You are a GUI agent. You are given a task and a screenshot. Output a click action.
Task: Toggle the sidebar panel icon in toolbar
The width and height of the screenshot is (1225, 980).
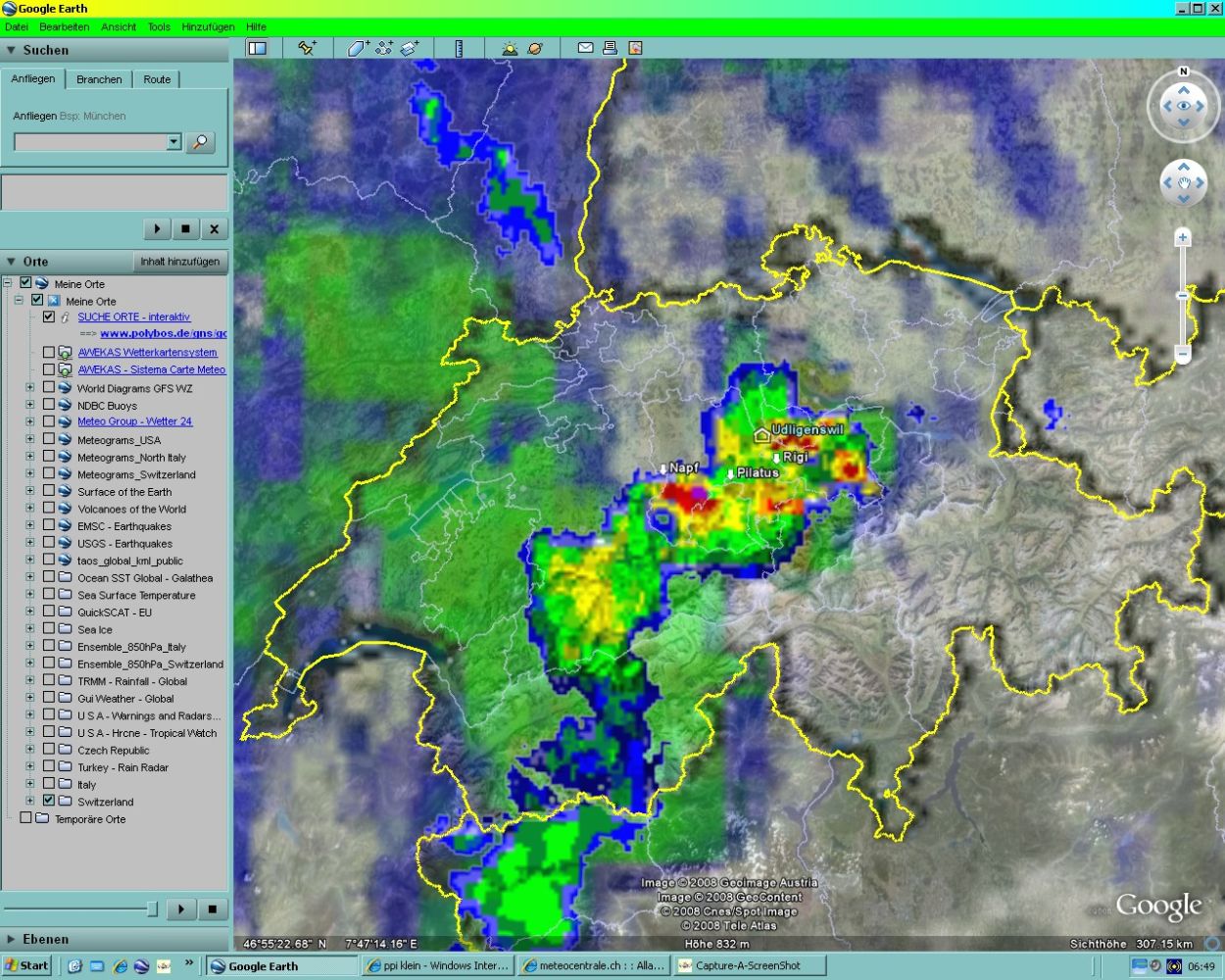(x=257, y=48)
